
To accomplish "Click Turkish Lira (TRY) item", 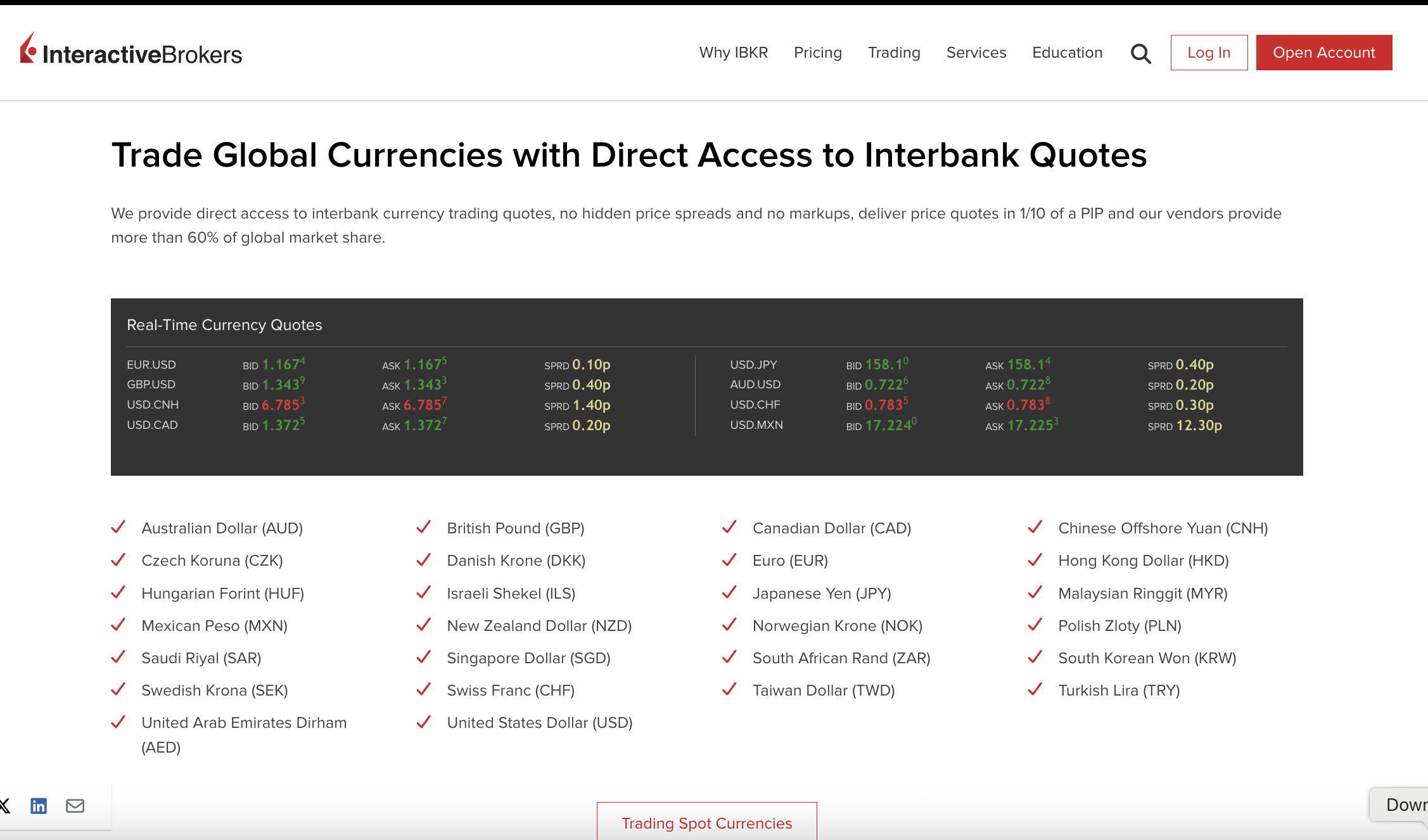I will (x=1119, y=690).
